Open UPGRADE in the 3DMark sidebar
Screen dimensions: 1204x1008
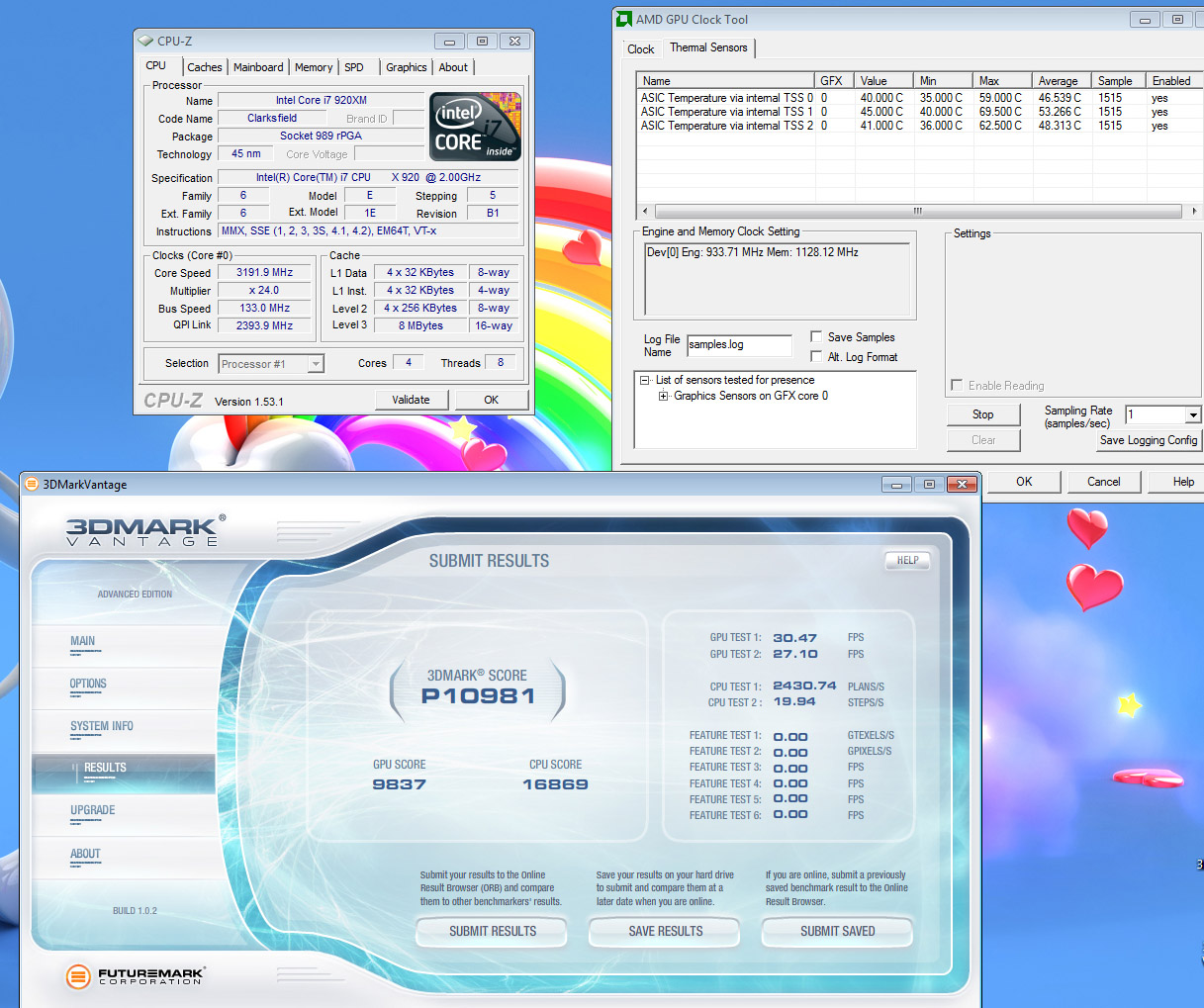coord(93,810)
